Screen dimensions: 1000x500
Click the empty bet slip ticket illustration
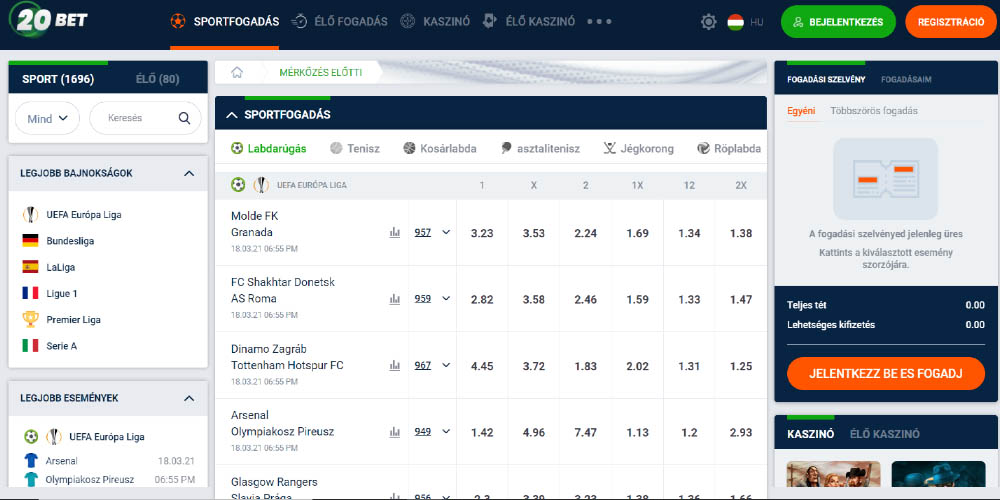point(885,179)
